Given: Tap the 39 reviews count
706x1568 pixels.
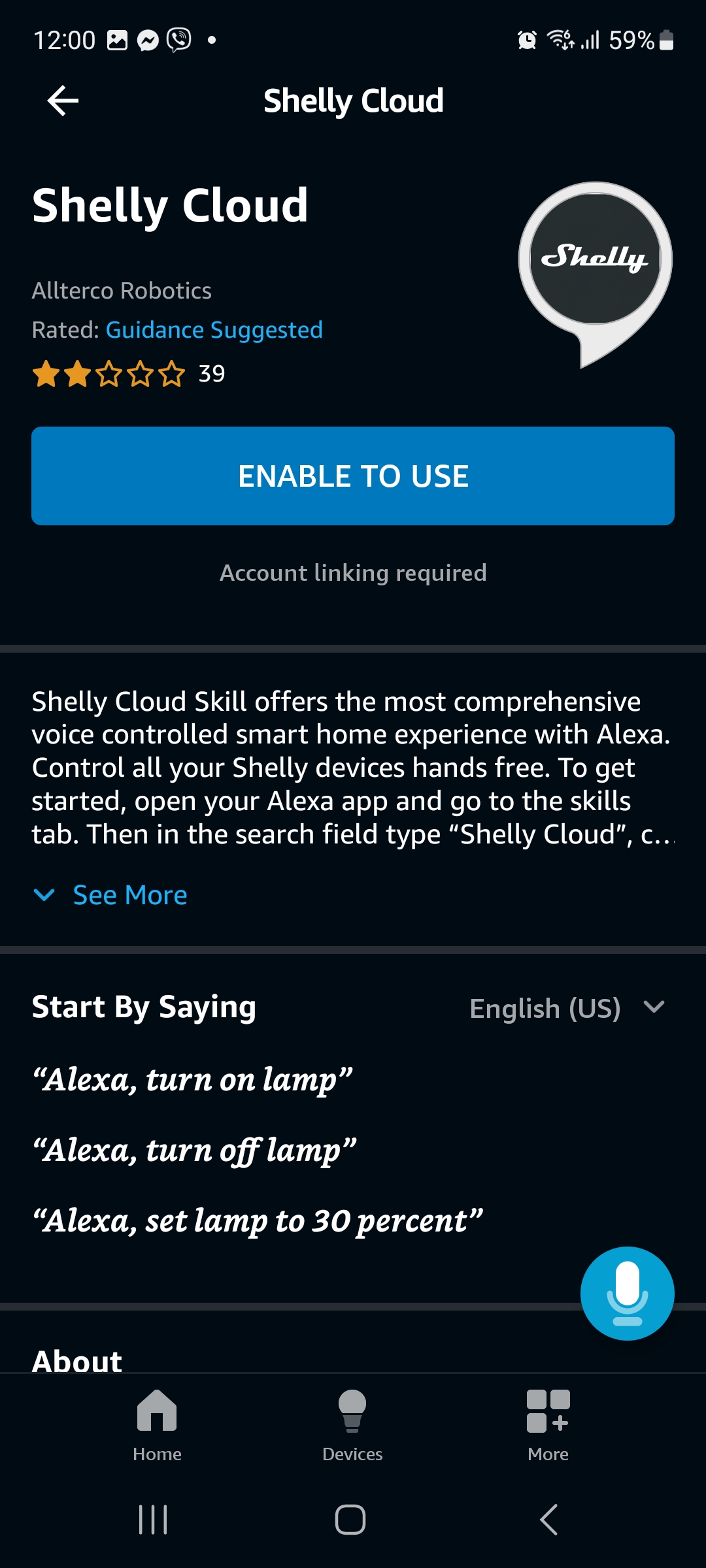Looking at the screenshot, I should 212,374.
